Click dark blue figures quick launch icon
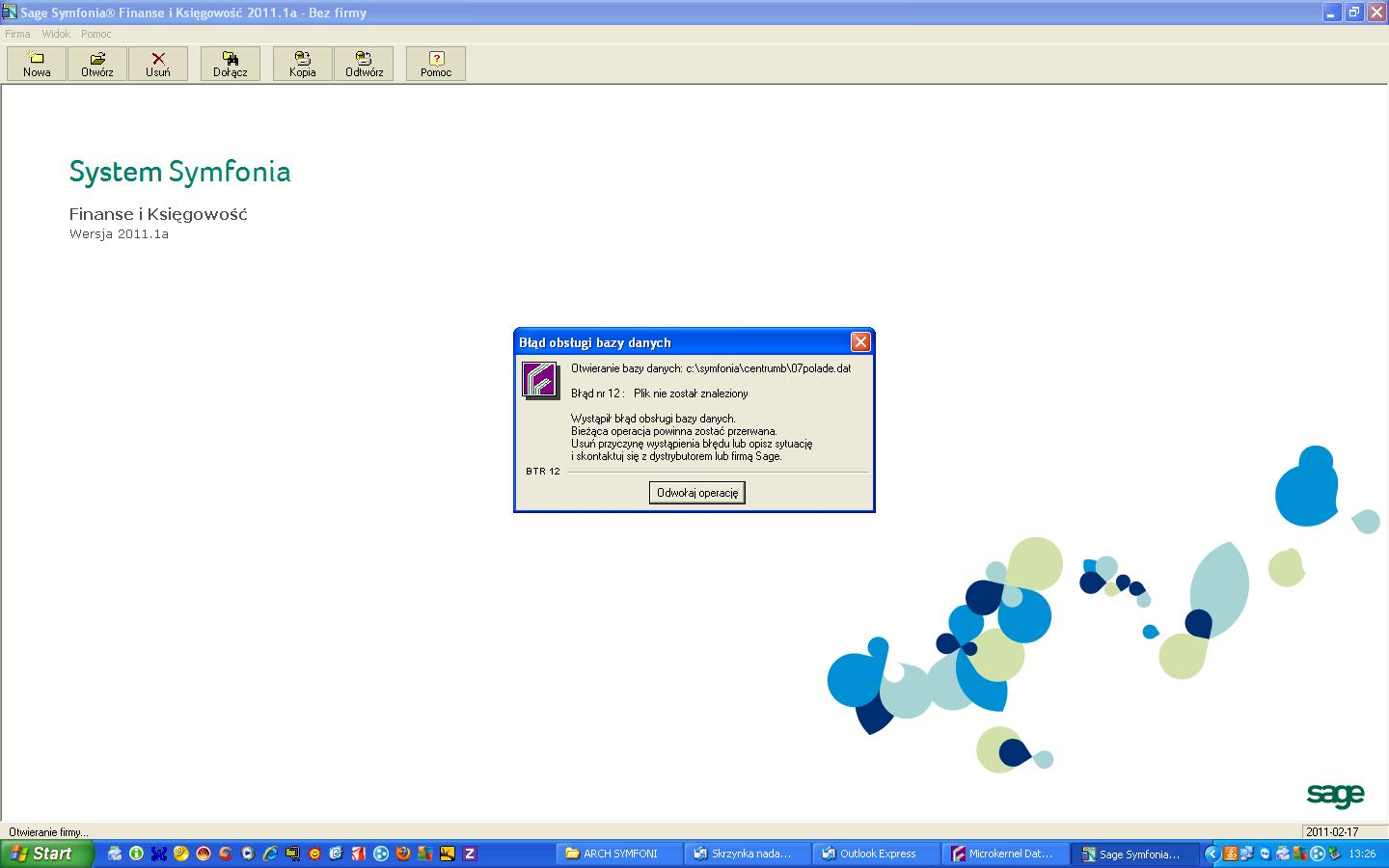Image resolution: width=1389 pixels, height=868 pixels. [x=159, y=854]
